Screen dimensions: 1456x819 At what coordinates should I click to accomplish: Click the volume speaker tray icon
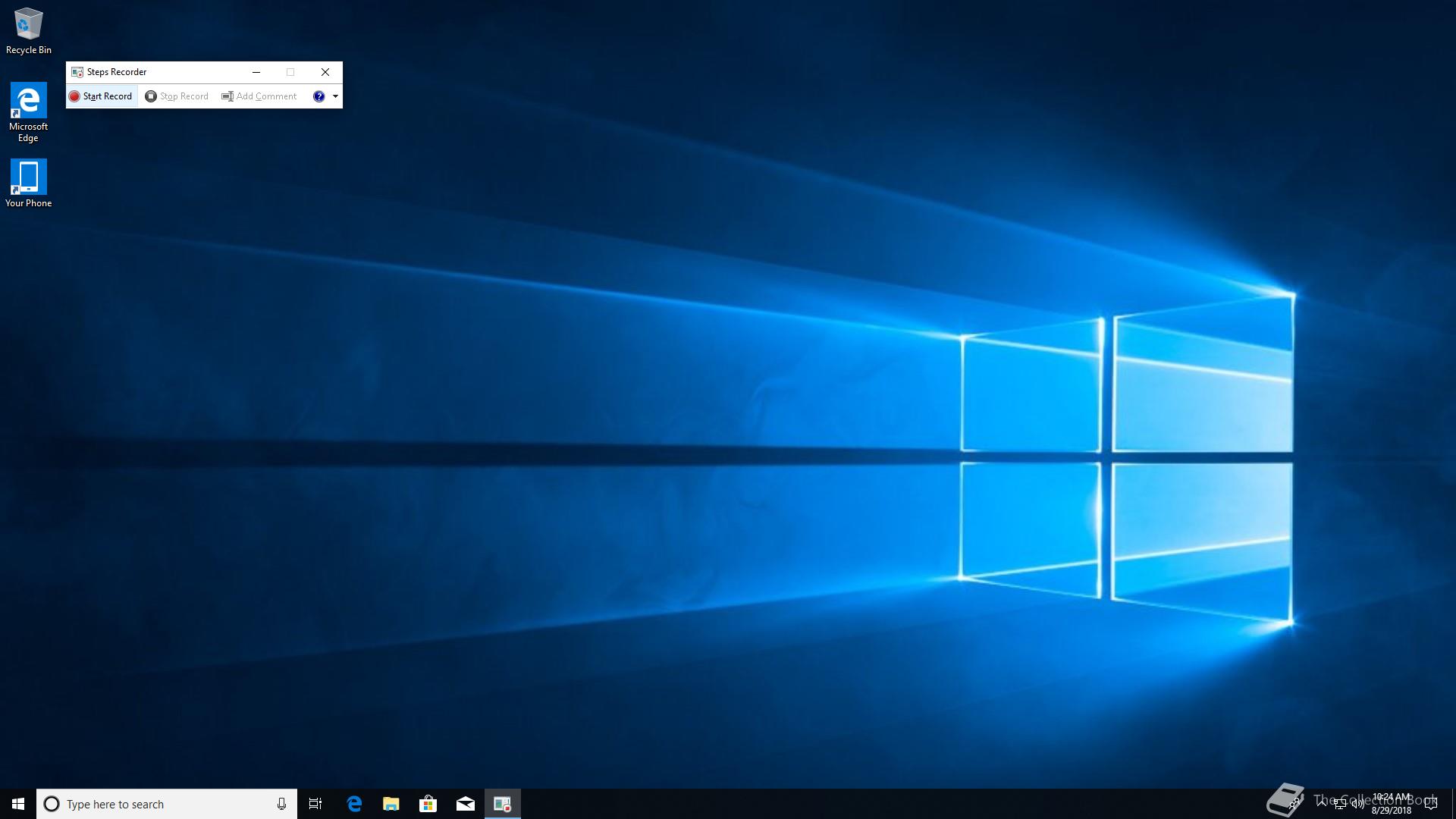1358,804
